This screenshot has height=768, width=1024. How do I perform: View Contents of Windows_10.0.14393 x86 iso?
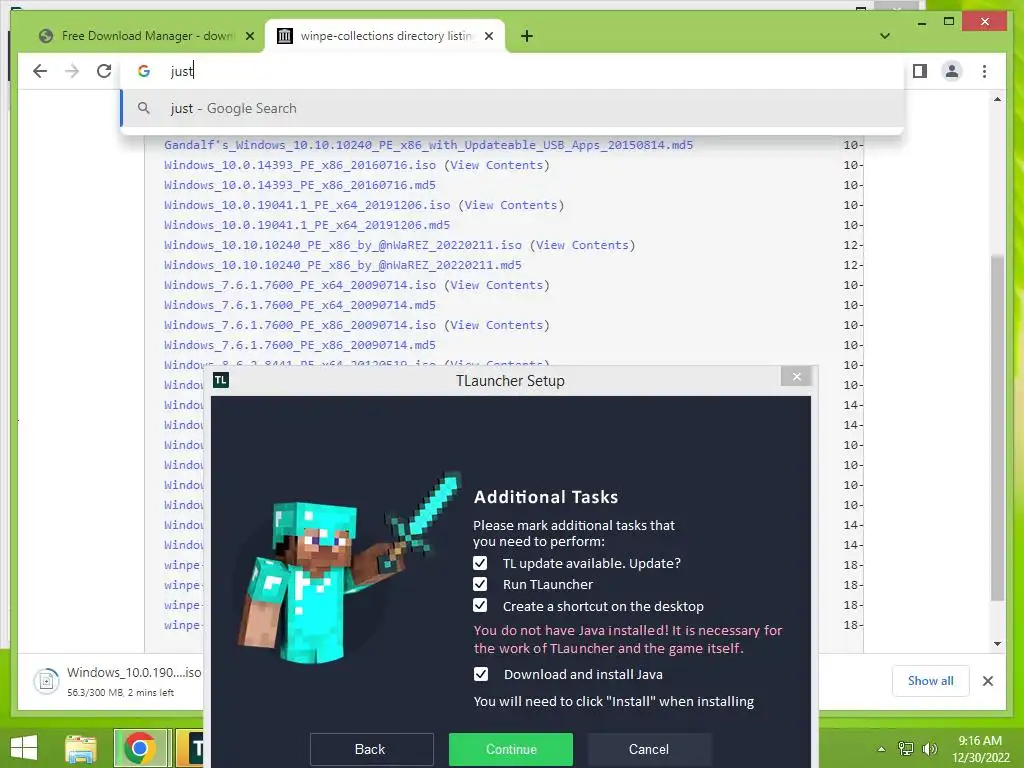tap(496, 165)
